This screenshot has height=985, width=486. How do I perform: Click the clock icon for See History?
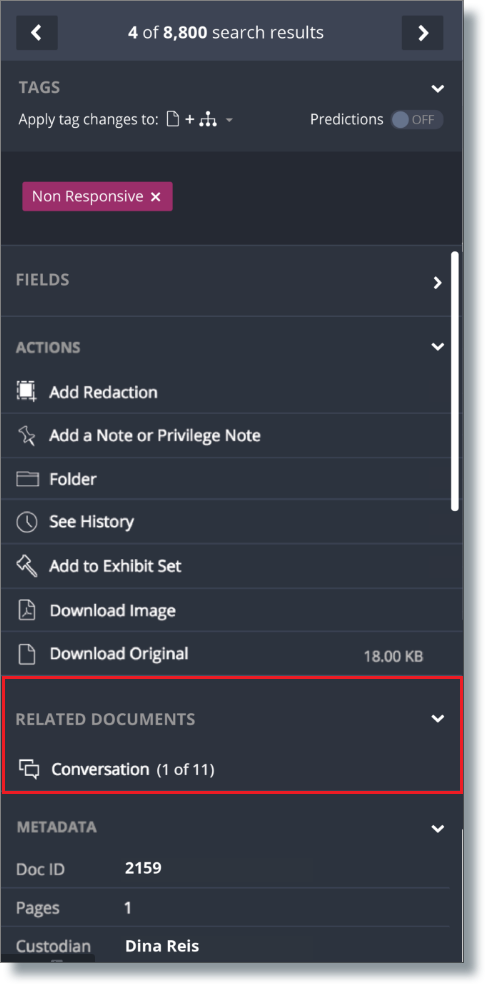(26, 522)
